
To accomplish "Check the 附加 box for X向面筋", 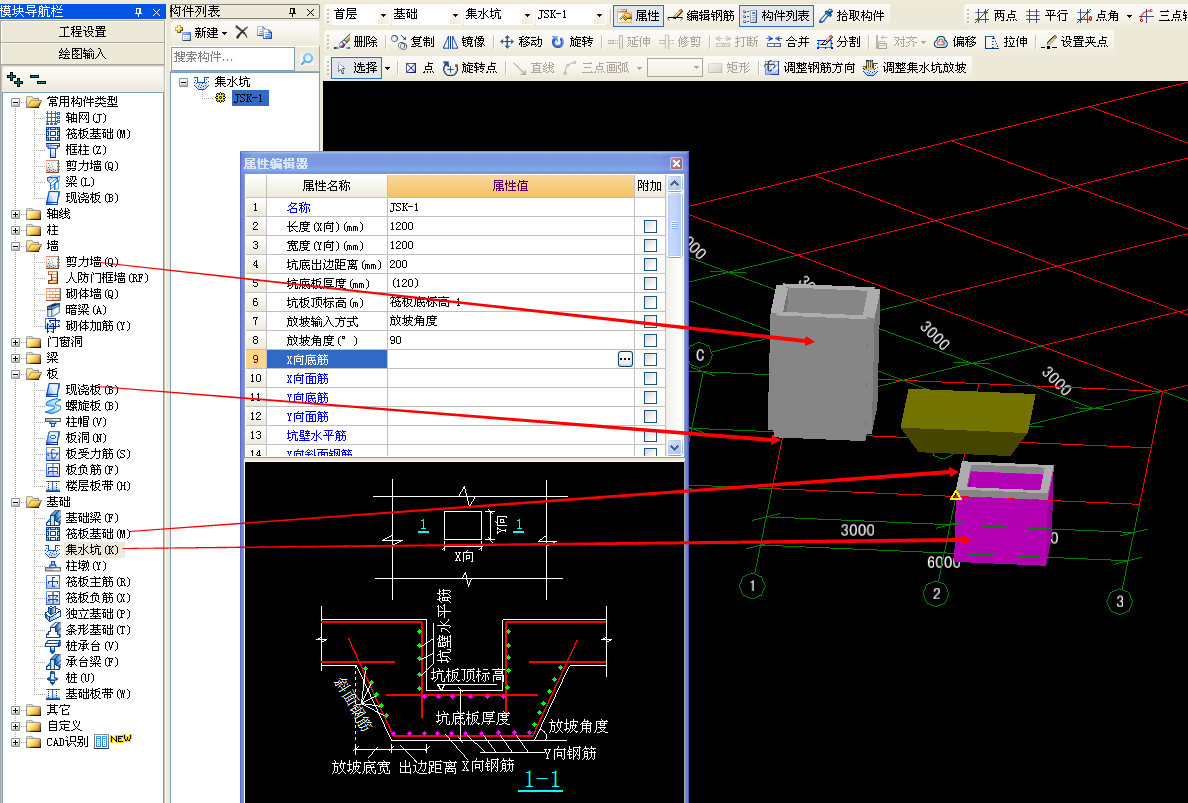I will [x=650, y=378].
